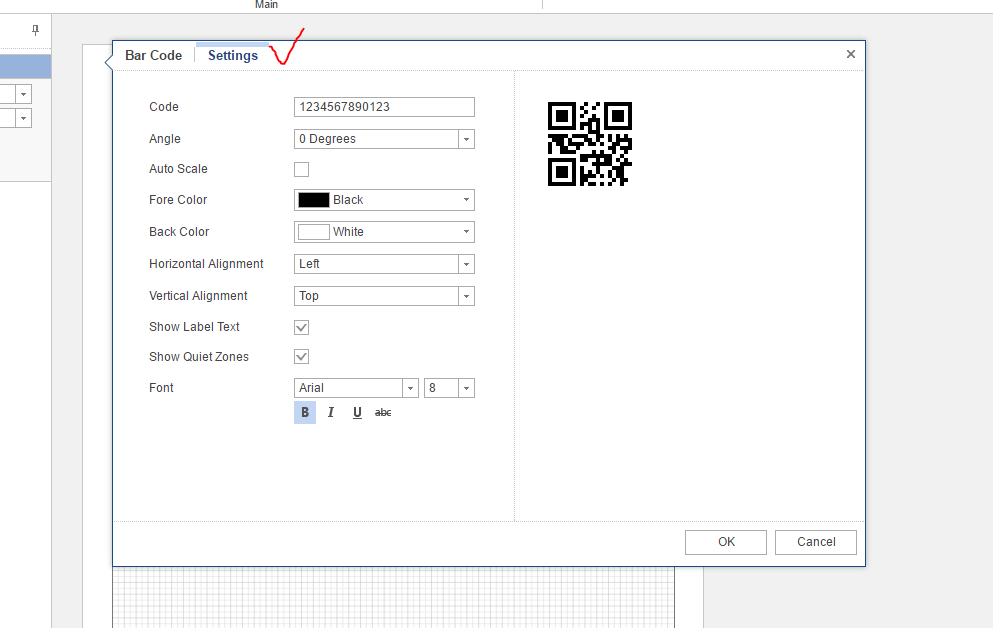993x628 pixels.
Task: Click the black Fore Color swatch
Action: 313,200
